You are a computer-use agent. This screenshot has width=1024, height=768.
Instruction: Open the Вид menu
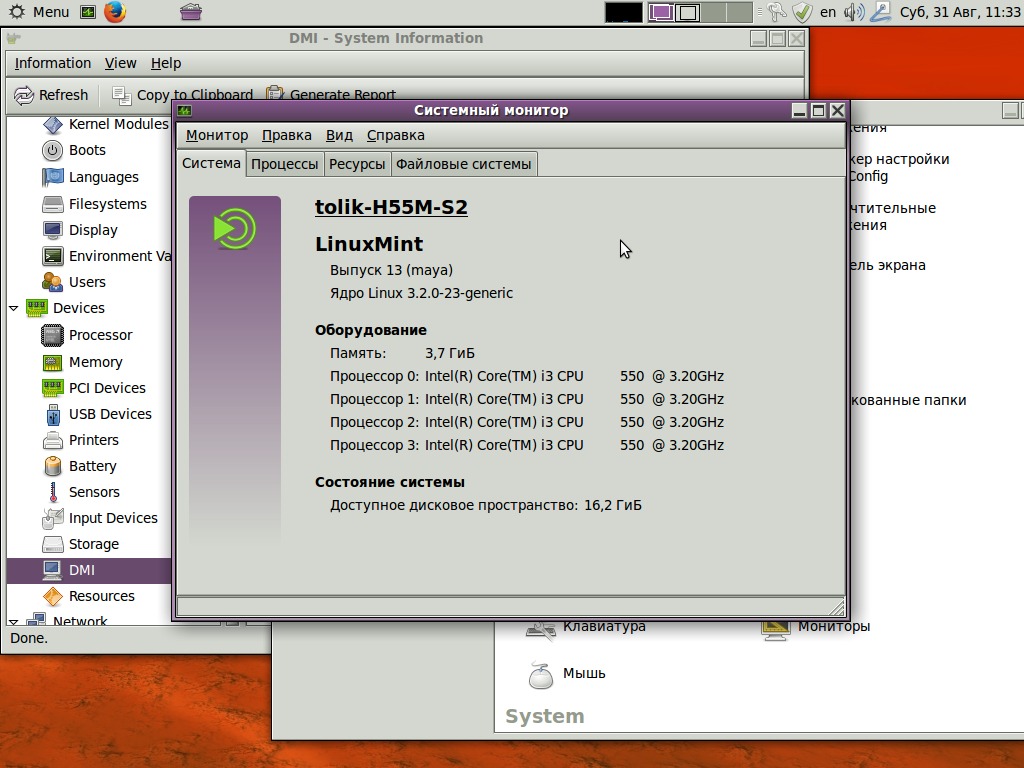[x=339, y=135]
